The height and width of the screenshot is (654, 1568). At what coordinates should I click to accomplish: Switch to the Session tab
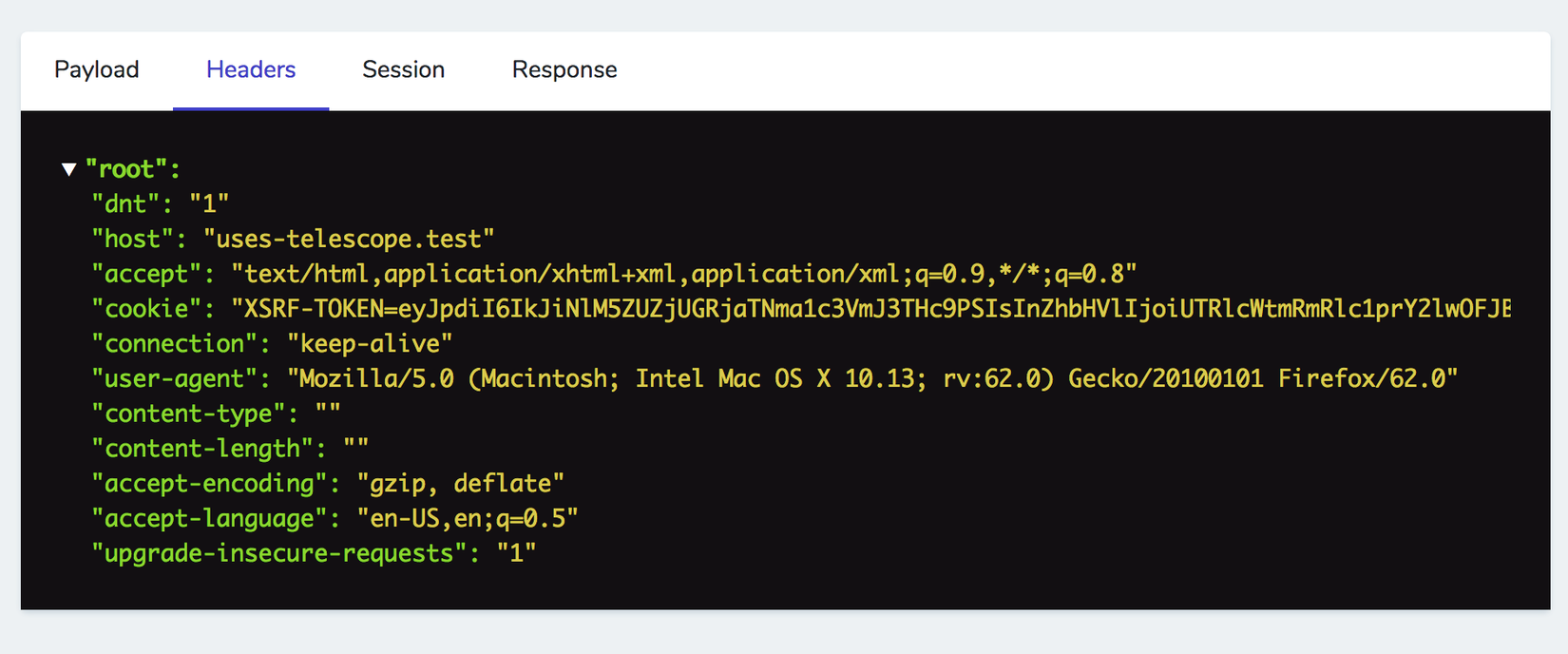coord(403,70)
